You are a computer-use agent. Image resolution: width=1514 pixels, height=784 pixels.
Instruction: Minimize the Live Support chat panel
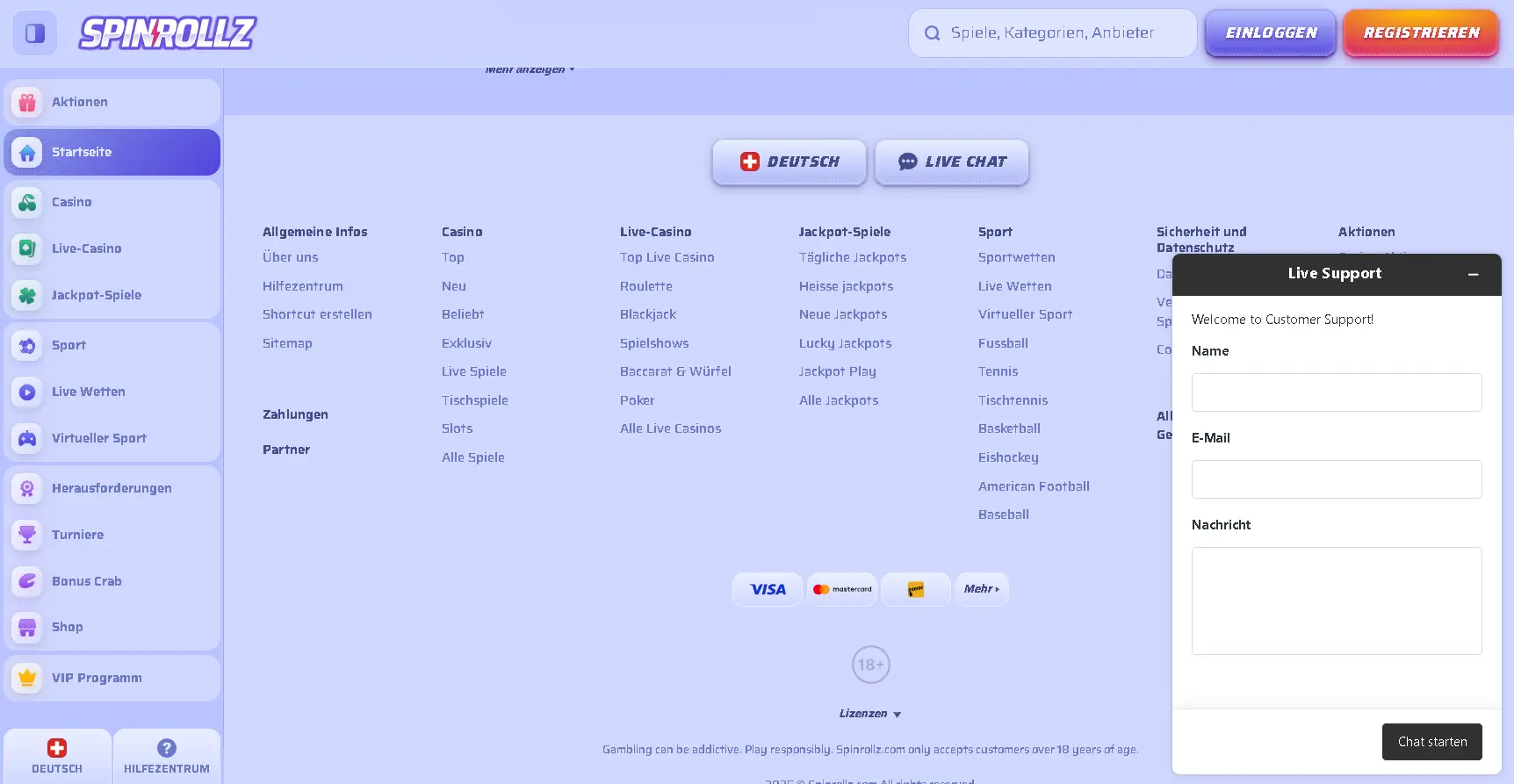pos(1473,275)
